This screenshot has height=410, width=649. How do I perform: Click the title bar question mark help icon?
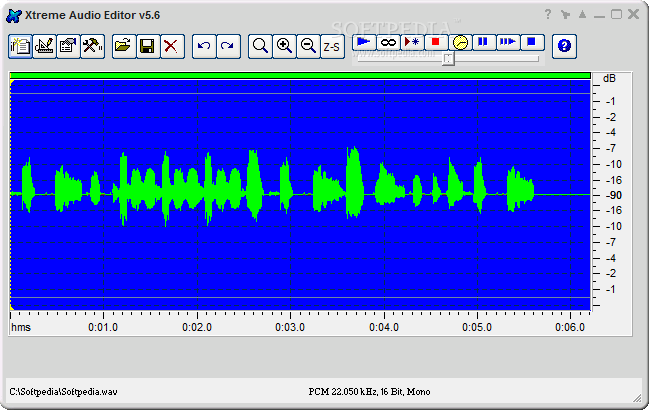tap(548, 14)
